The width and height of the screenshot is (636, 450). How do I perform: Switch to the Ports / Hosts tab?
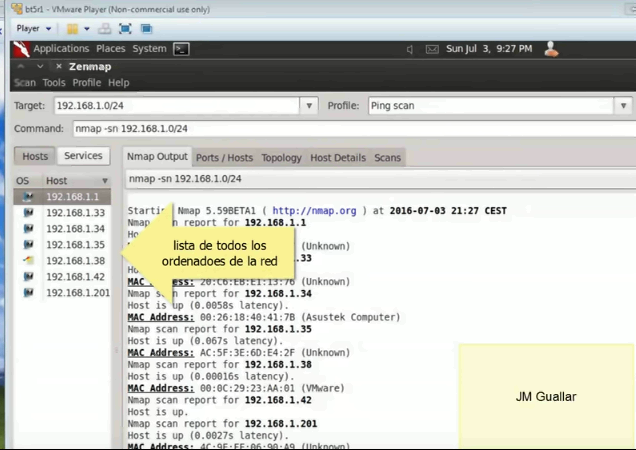point(224,158)
